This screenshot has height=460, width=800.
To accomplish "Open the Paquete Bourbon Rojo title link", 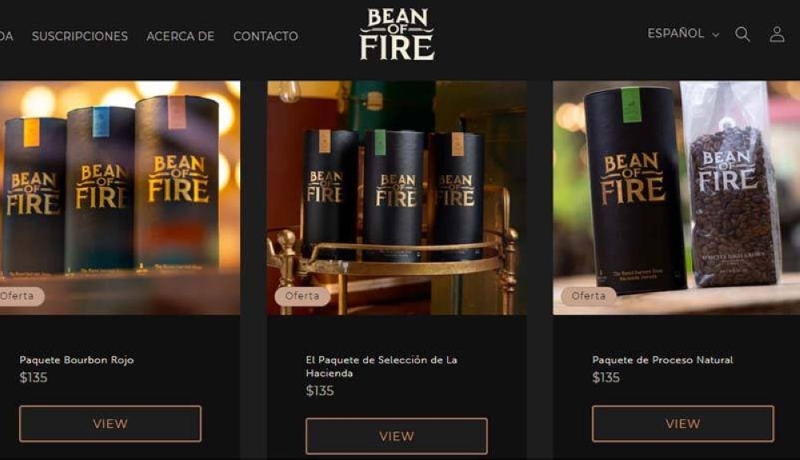I will (x=77, y=360).
